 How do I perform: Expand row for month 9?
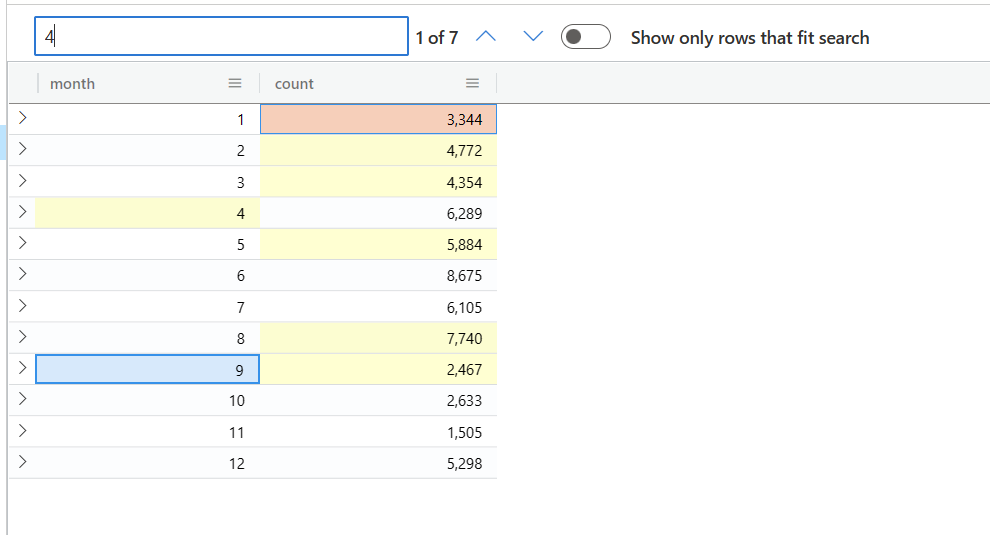[22, 368]
